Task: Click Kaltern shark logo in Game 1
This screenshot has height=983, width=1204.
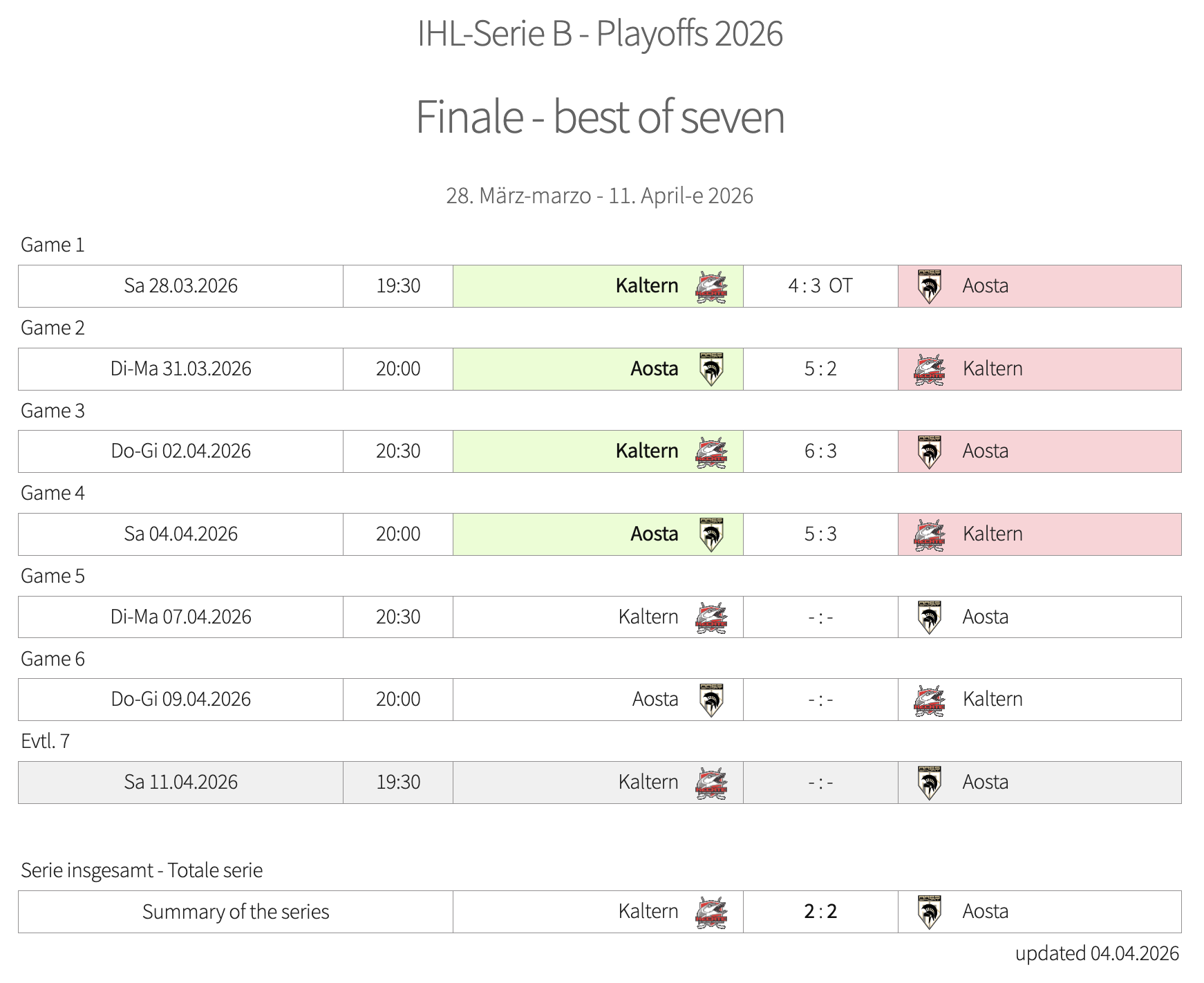Action: click(x=711, y=286)
